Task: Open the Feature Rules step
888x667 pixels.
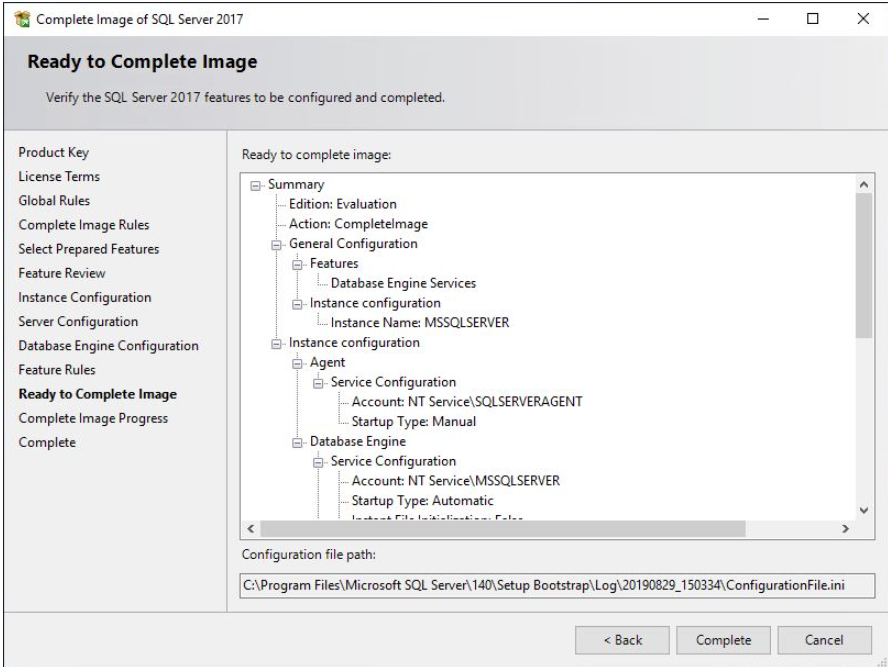Action: pyautogui.click(x=57, y=370)
